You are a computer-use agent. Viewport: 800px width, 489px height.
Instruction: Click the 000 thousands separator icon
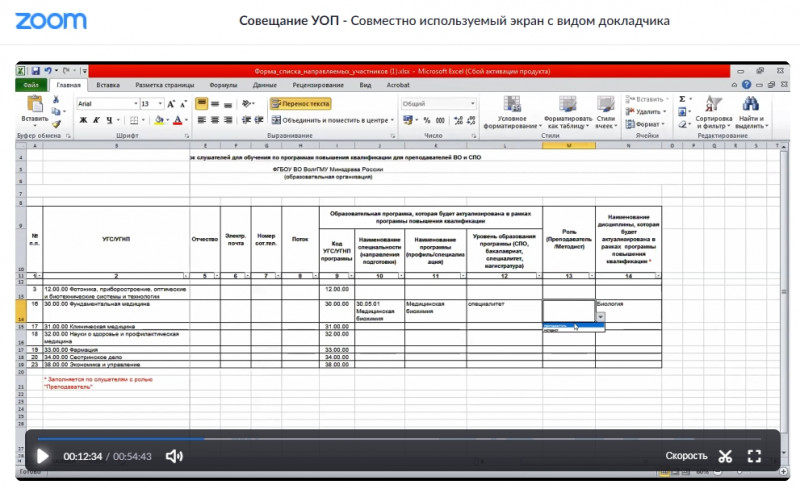tap(440, 120)
